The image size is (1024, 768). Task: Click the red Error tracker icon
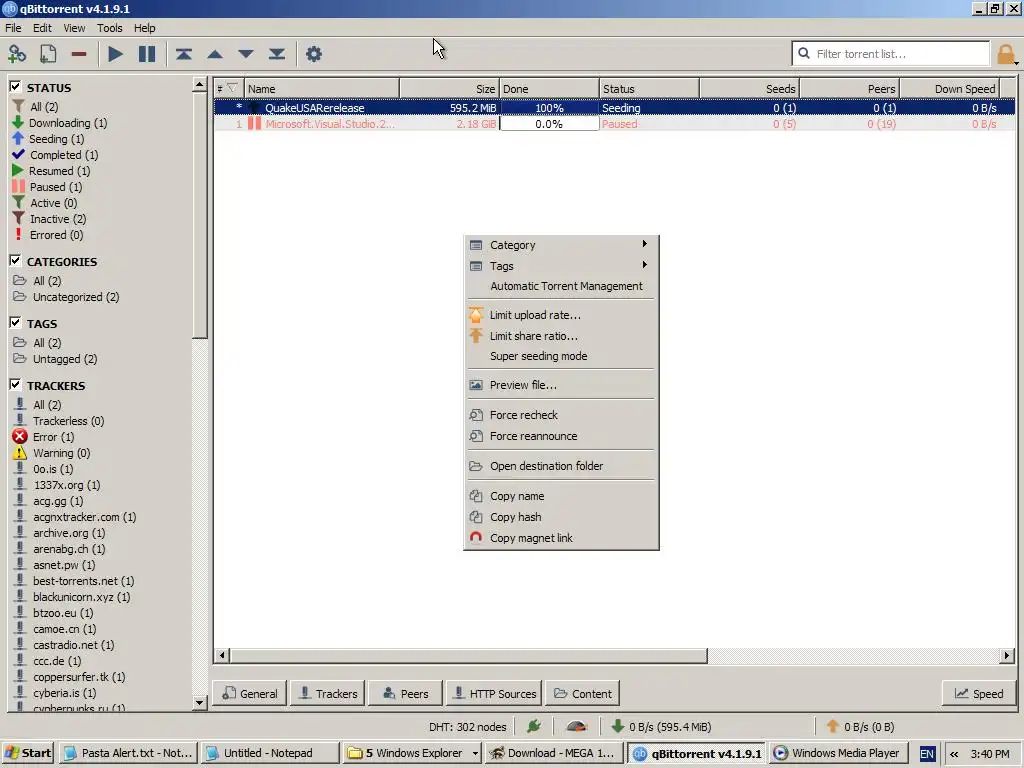(20, 436)
